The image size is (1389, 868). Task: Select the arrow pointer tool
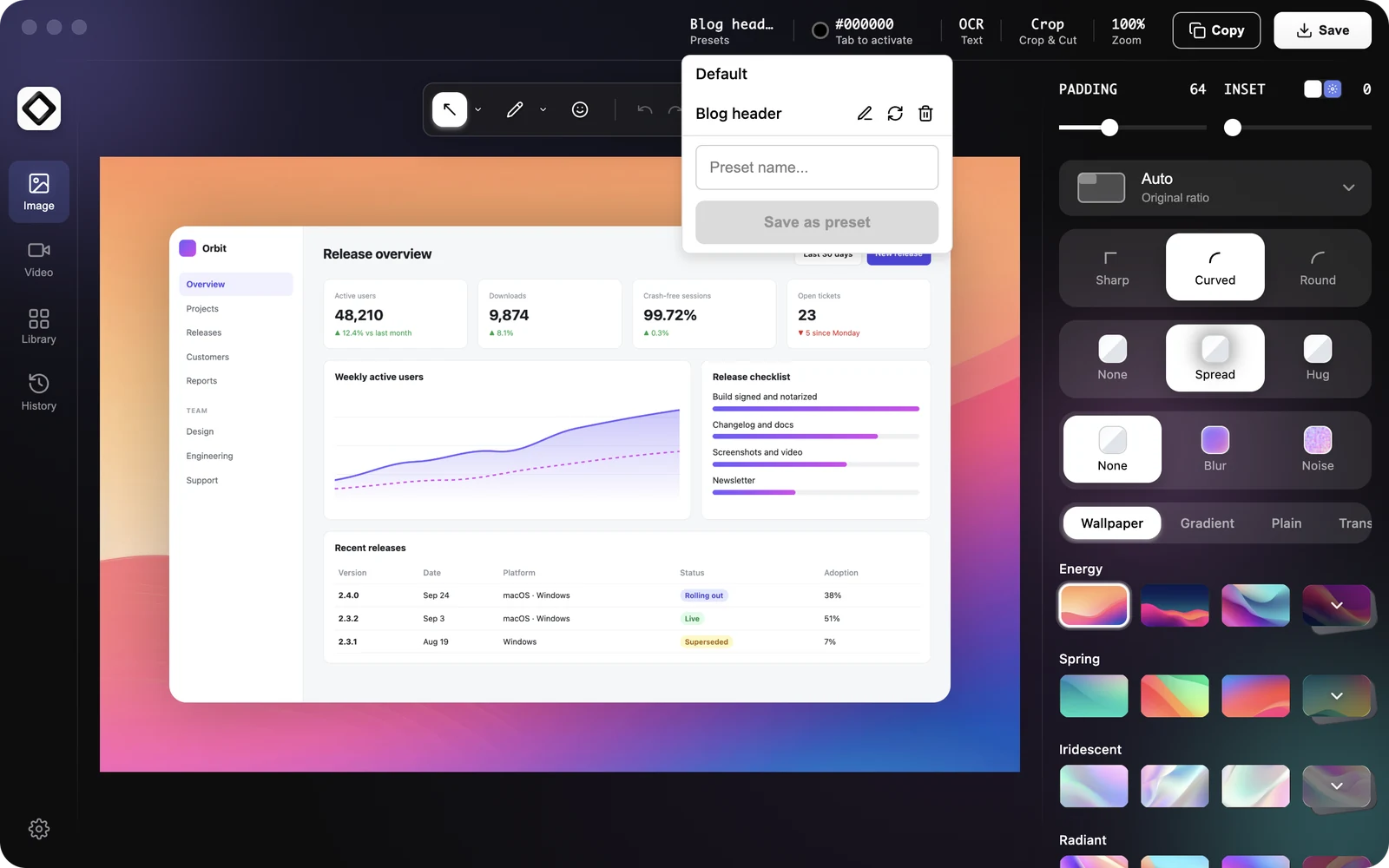(450, 109)
